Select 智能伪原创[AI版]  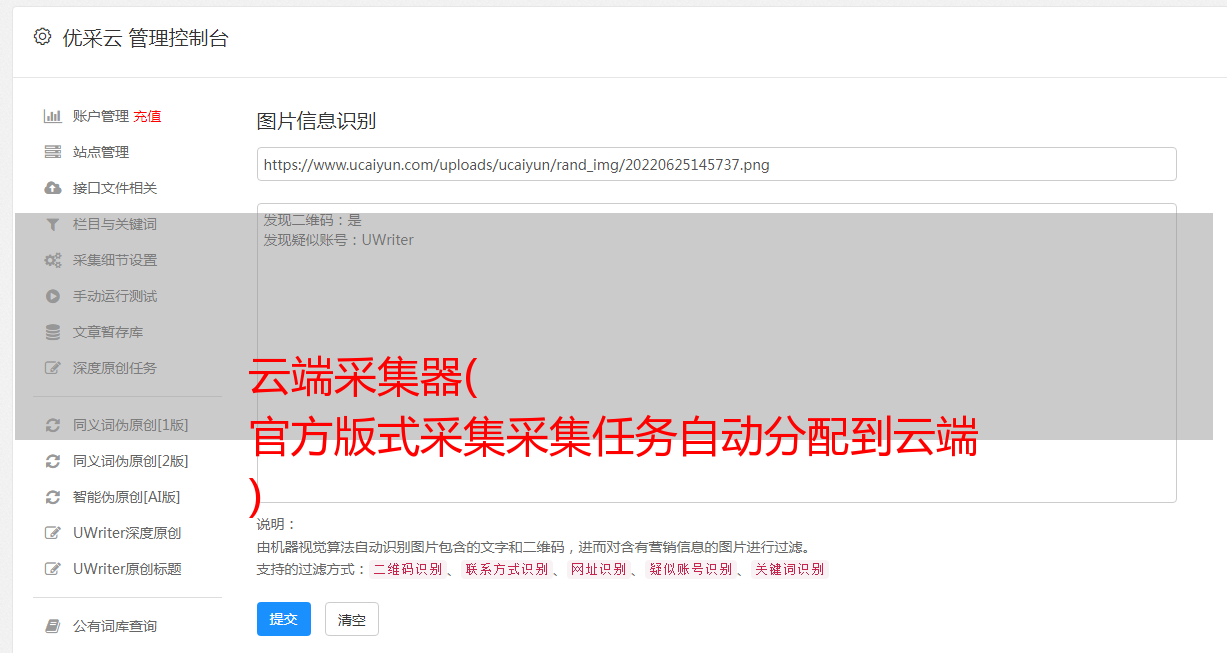pyautogui.click(x=126, y=497)
